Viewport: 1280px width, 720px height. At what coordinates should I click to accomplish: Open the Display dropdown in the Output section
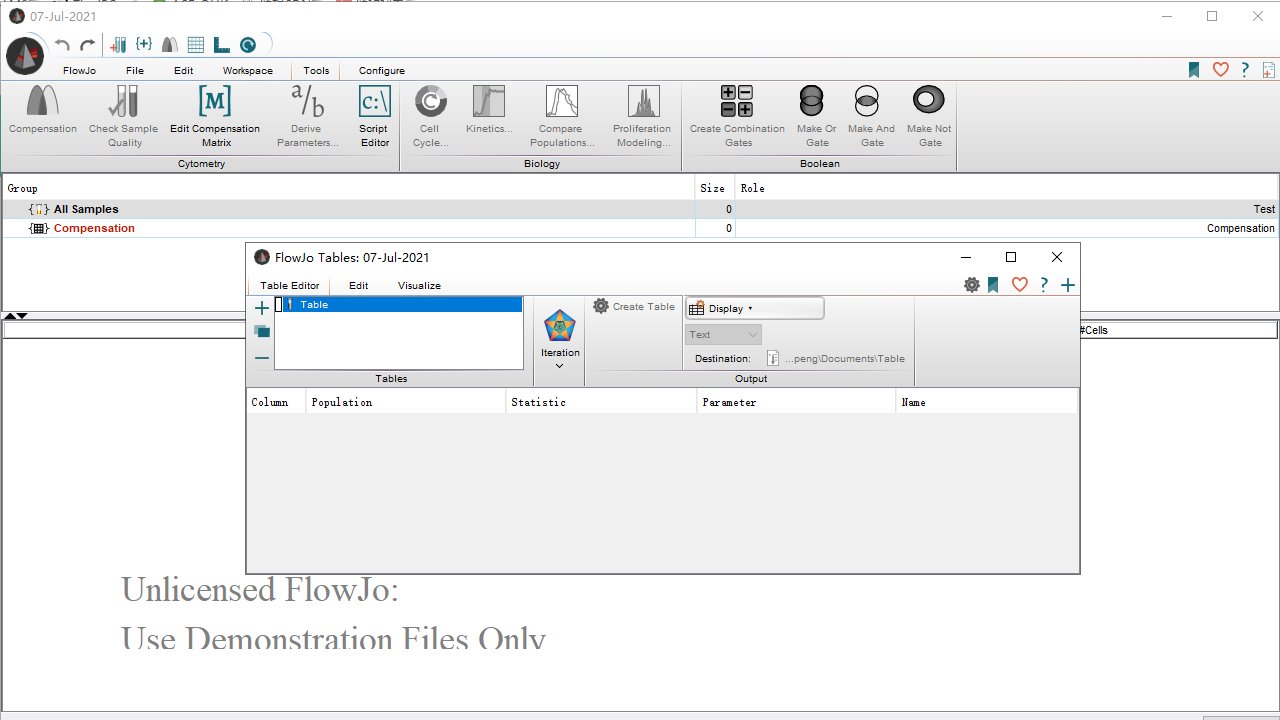[x=754, y=307]
